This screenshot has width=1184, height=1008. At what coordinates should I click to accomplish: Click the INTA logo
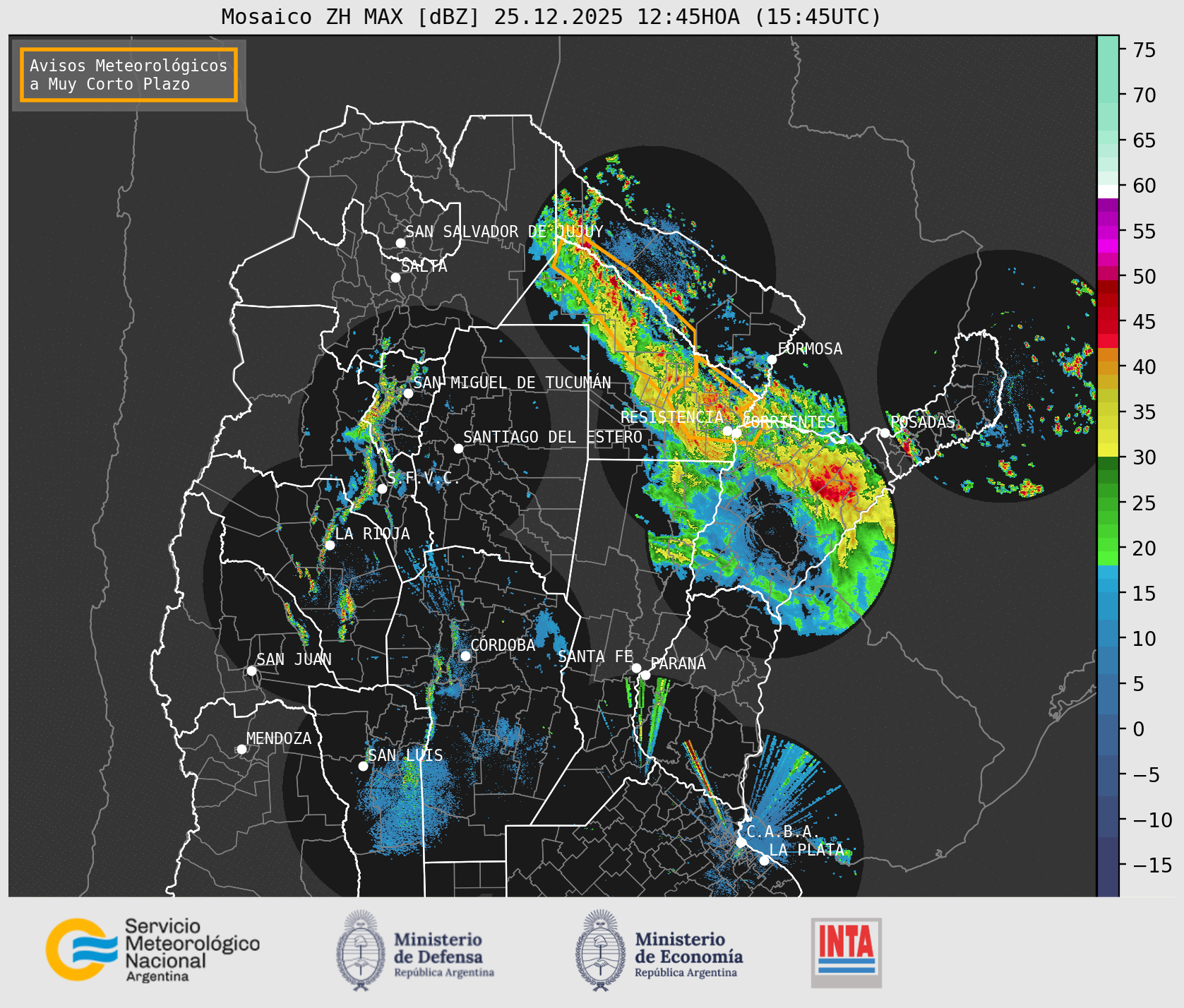847,952
